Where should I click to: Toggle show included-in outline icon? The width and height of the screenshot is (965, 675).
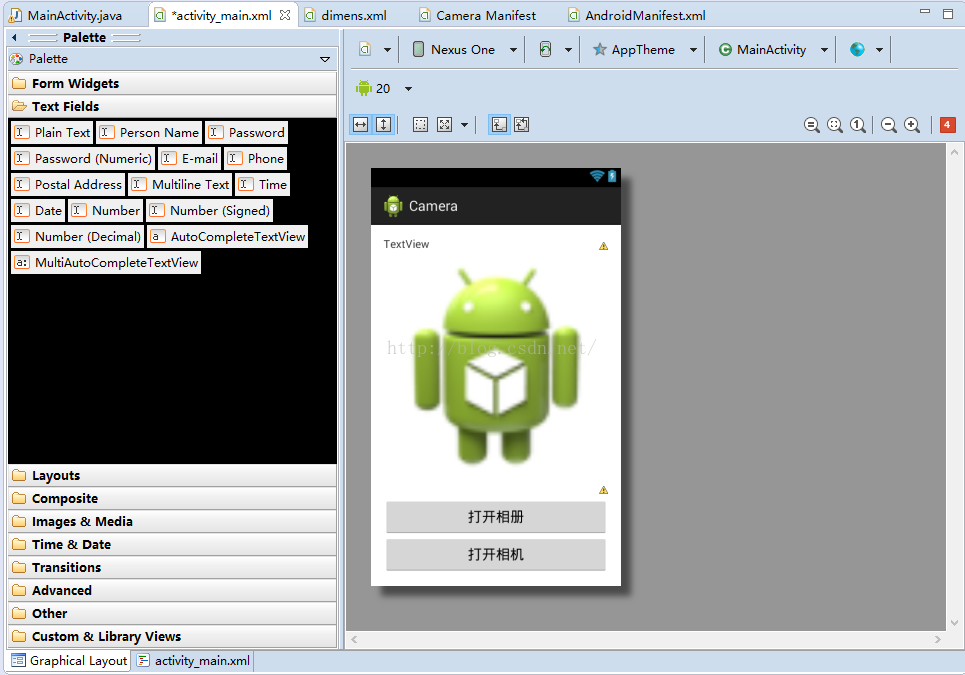click(x=420, y=125)
